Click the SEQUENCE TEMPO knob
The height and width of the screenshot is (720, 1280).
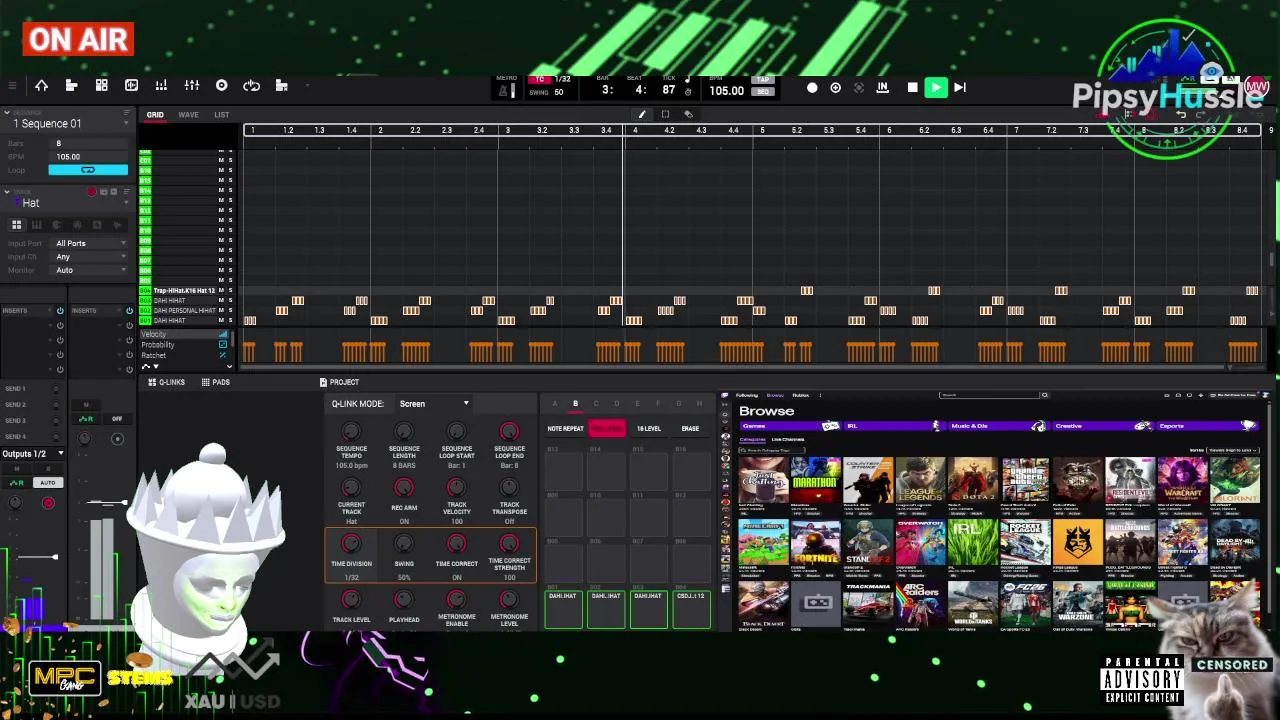point(351,432)
